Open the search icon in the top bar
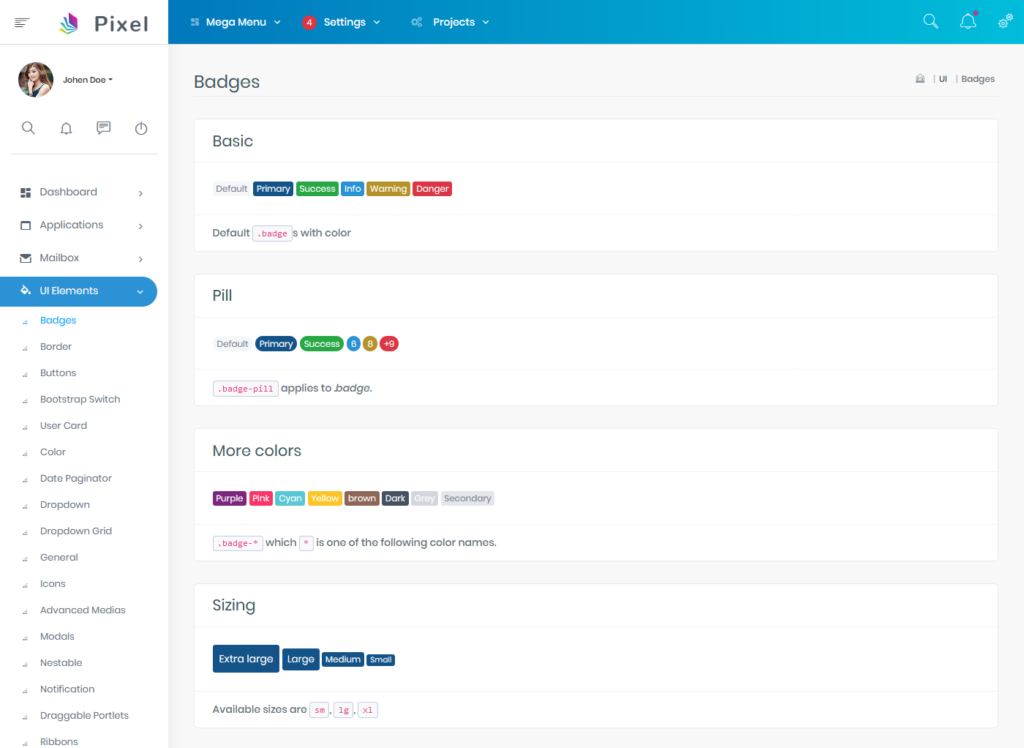 coord(931,22)
